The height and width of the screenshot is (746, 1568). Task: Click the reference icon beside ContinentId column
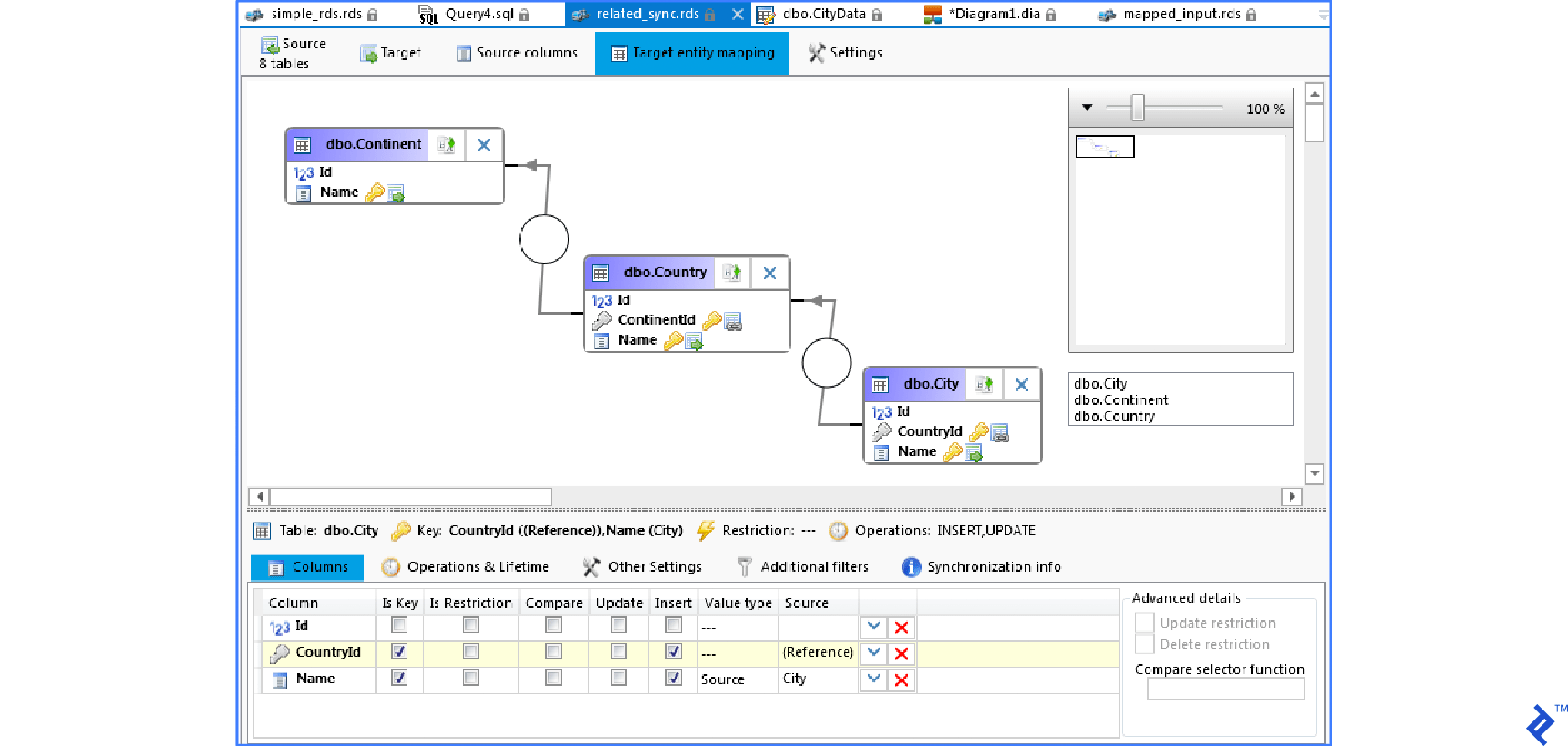(733, 321)
